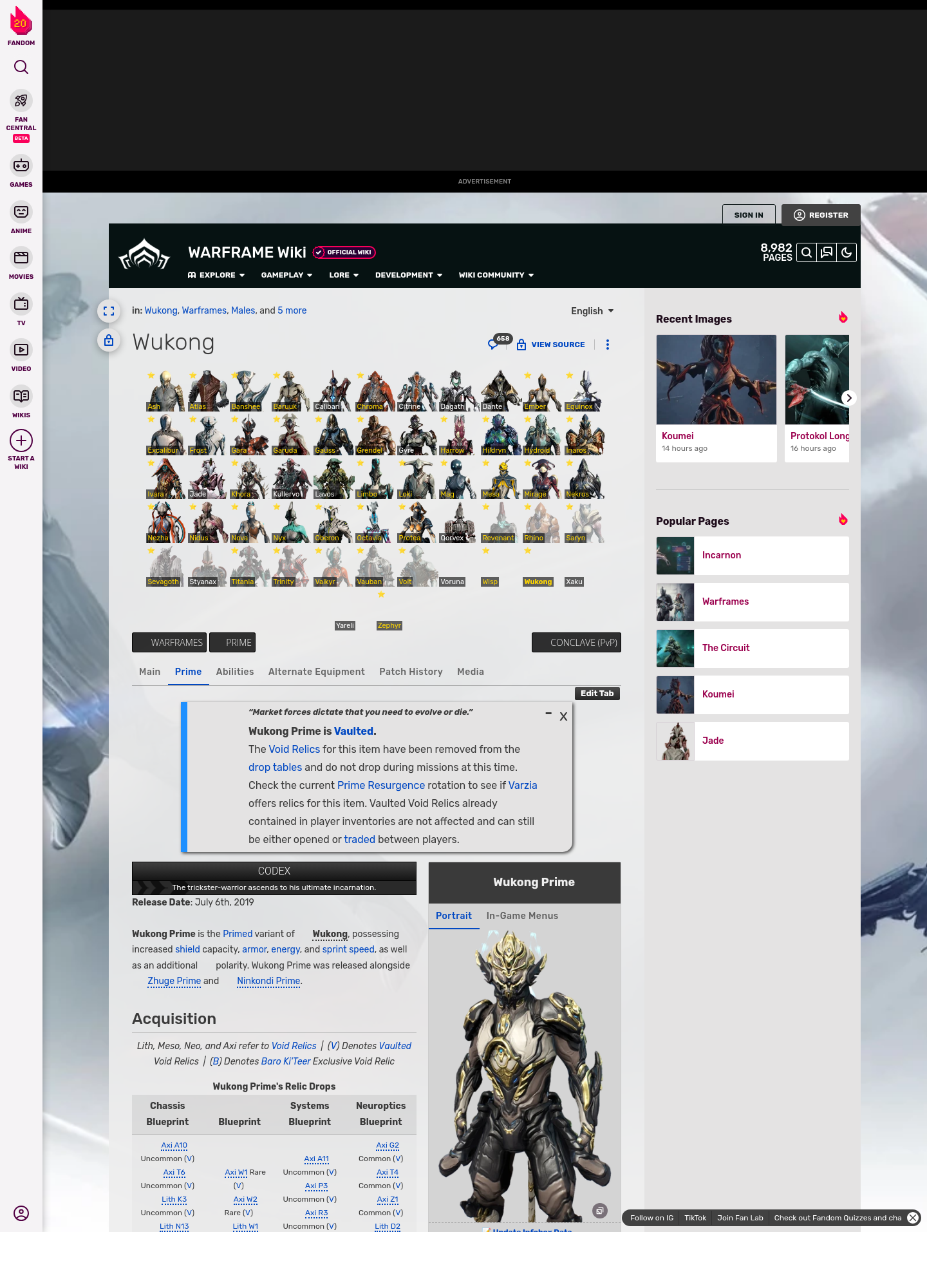Open the Movies clapperboard icon
The image size is (927, 1288).
pyautogui.click(x=21, y=258)
